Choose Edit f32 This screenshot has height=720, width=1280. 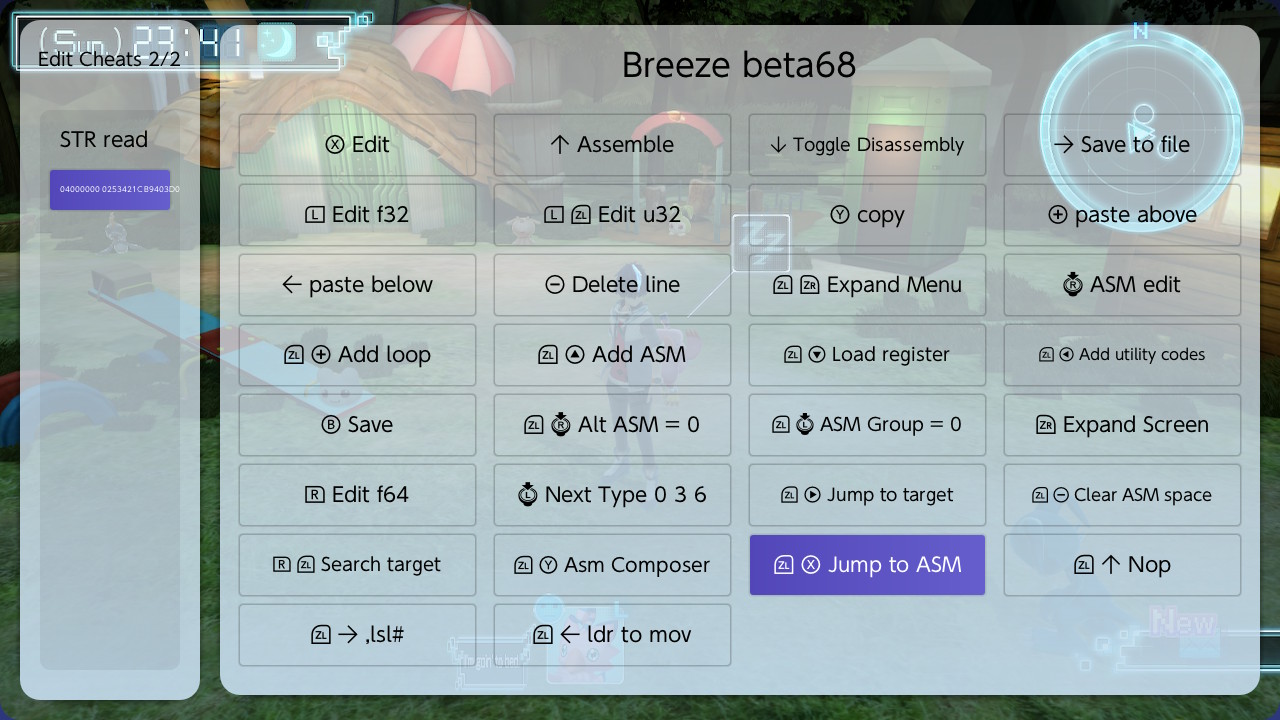(x=357, y=215)
